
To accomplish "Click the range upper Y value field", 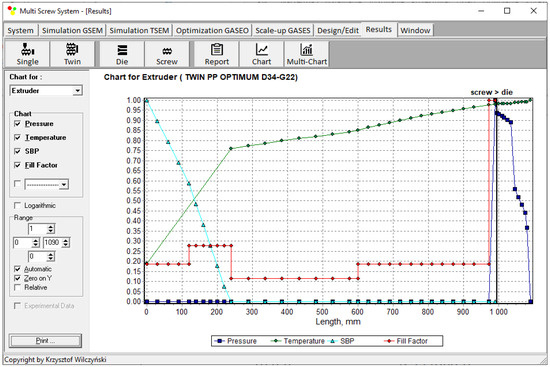I will (x=38, y=229).
